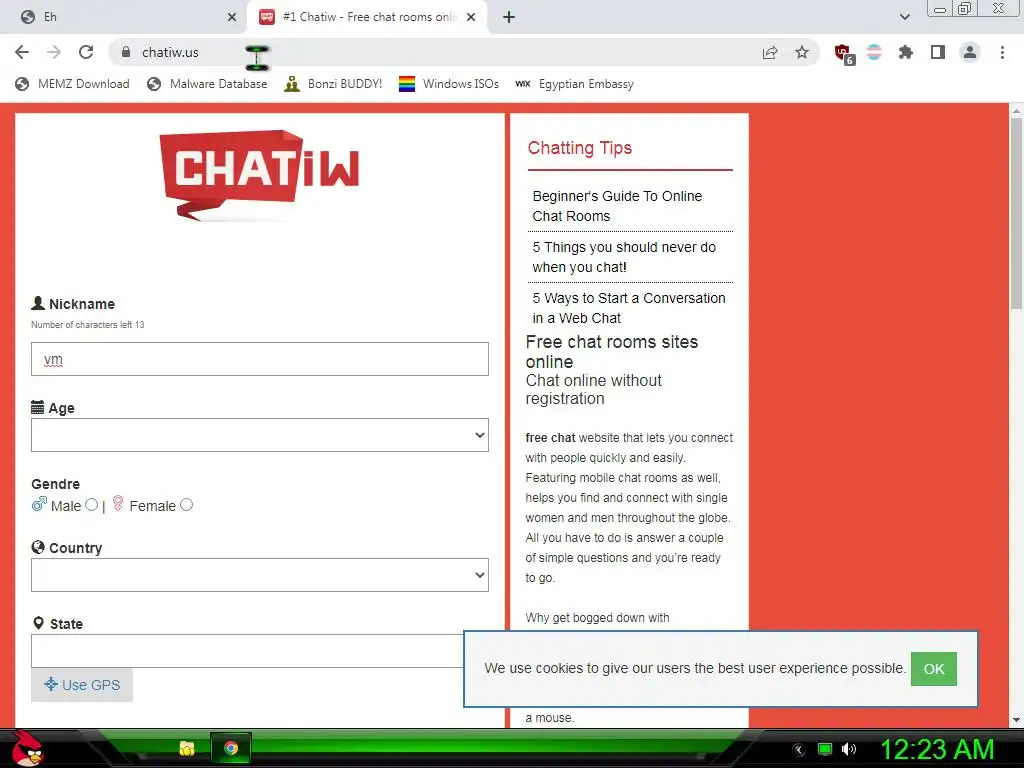Screen dimensions: 1024x768
Task: Click the scrollbar down arrow
Action: click(1017, 720)
